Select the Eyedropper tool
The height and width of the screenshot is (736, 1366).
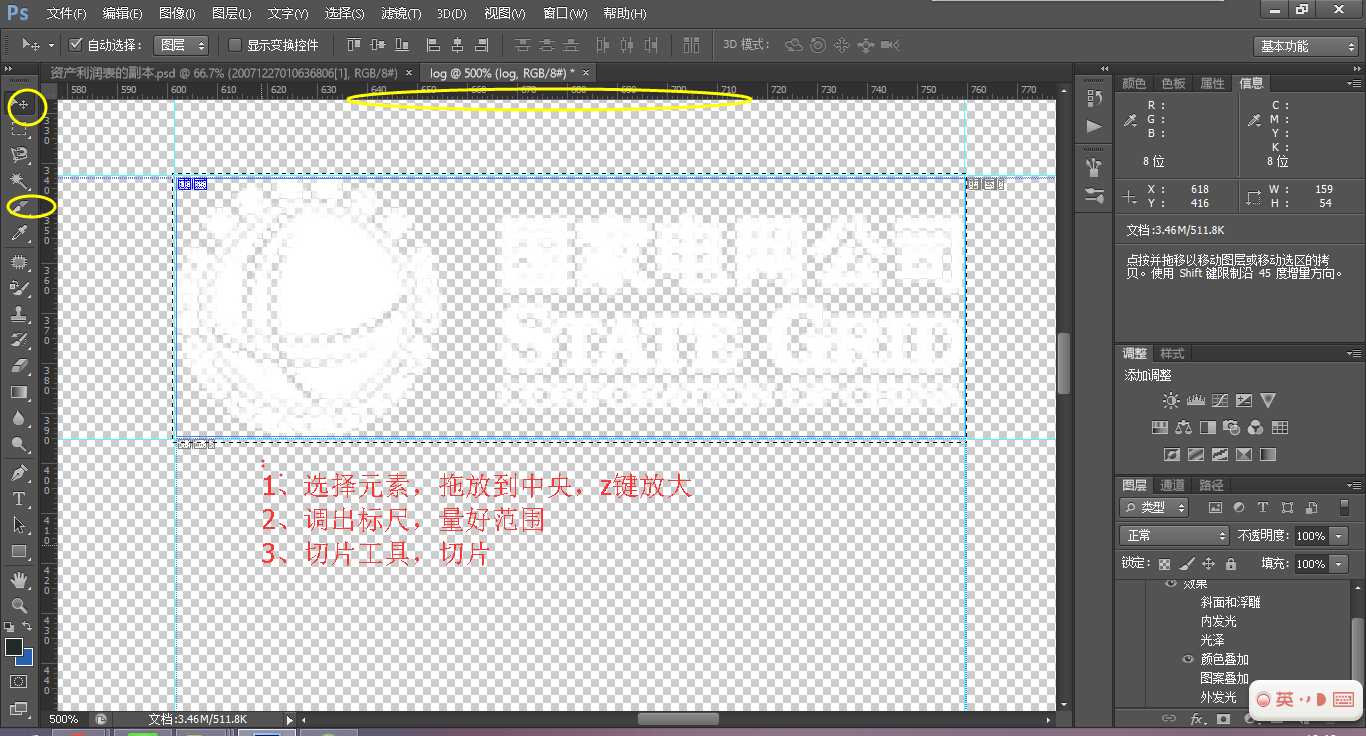tap(20, 234)
